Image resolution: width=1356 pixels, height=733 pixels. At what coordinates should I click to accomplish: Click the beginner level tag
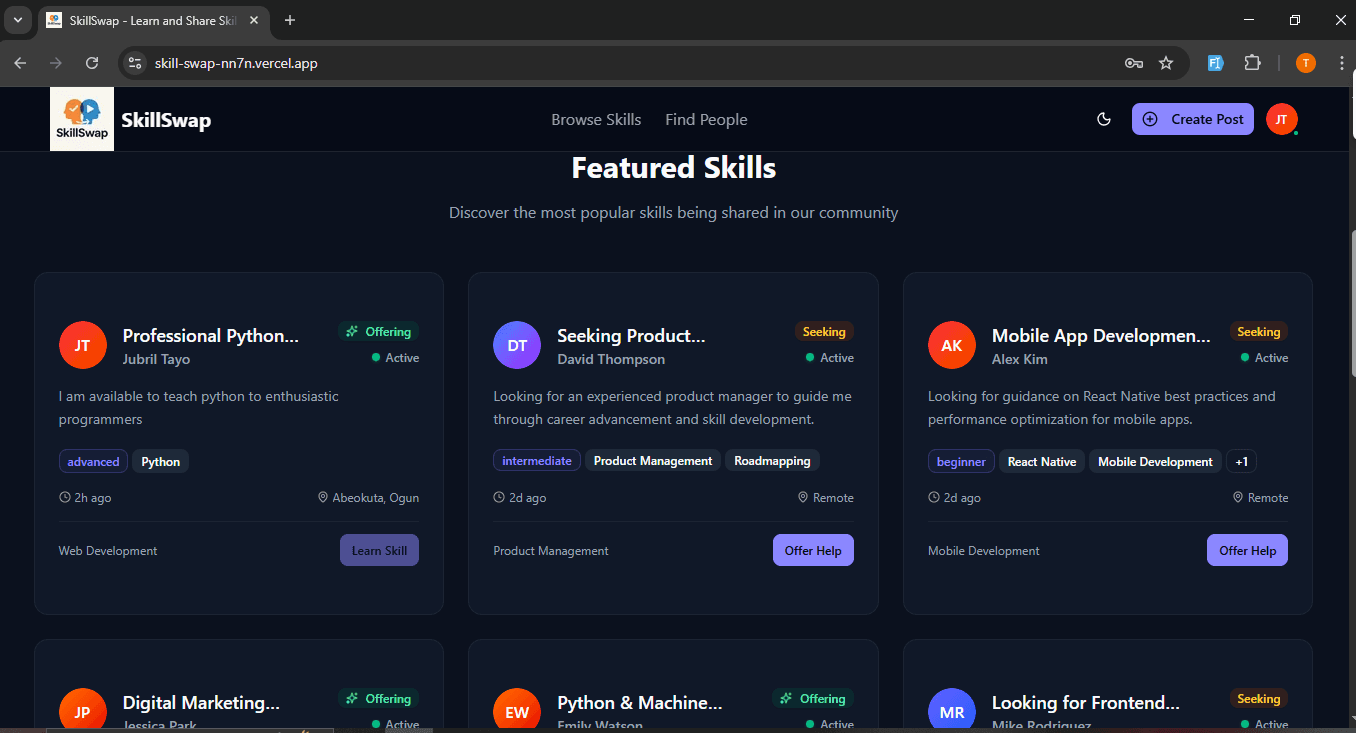pos(961,462)
